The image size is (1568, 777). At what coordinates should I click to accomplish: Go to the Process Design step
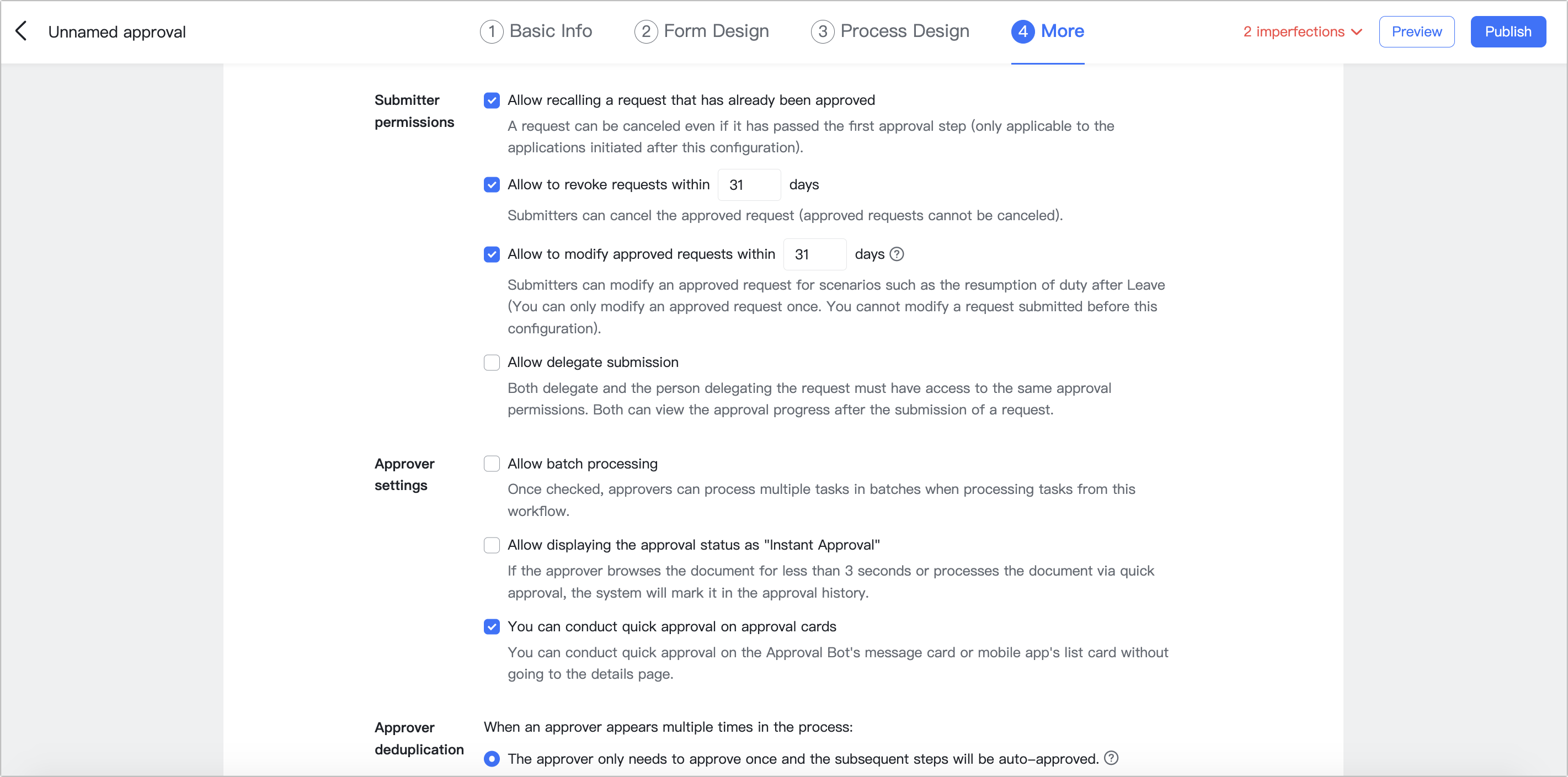[x=889, y=31]
